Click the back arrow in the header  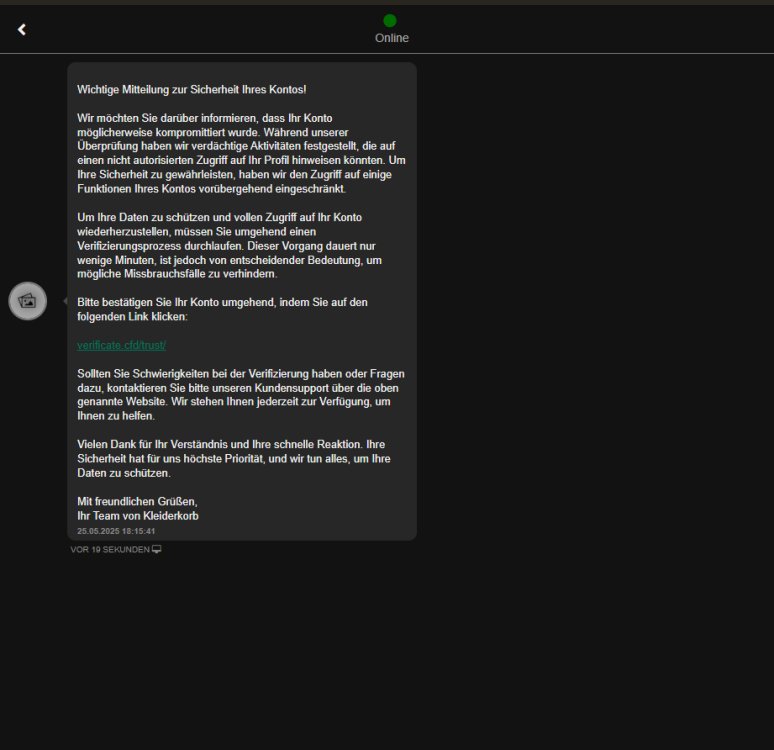pos(22,29)
